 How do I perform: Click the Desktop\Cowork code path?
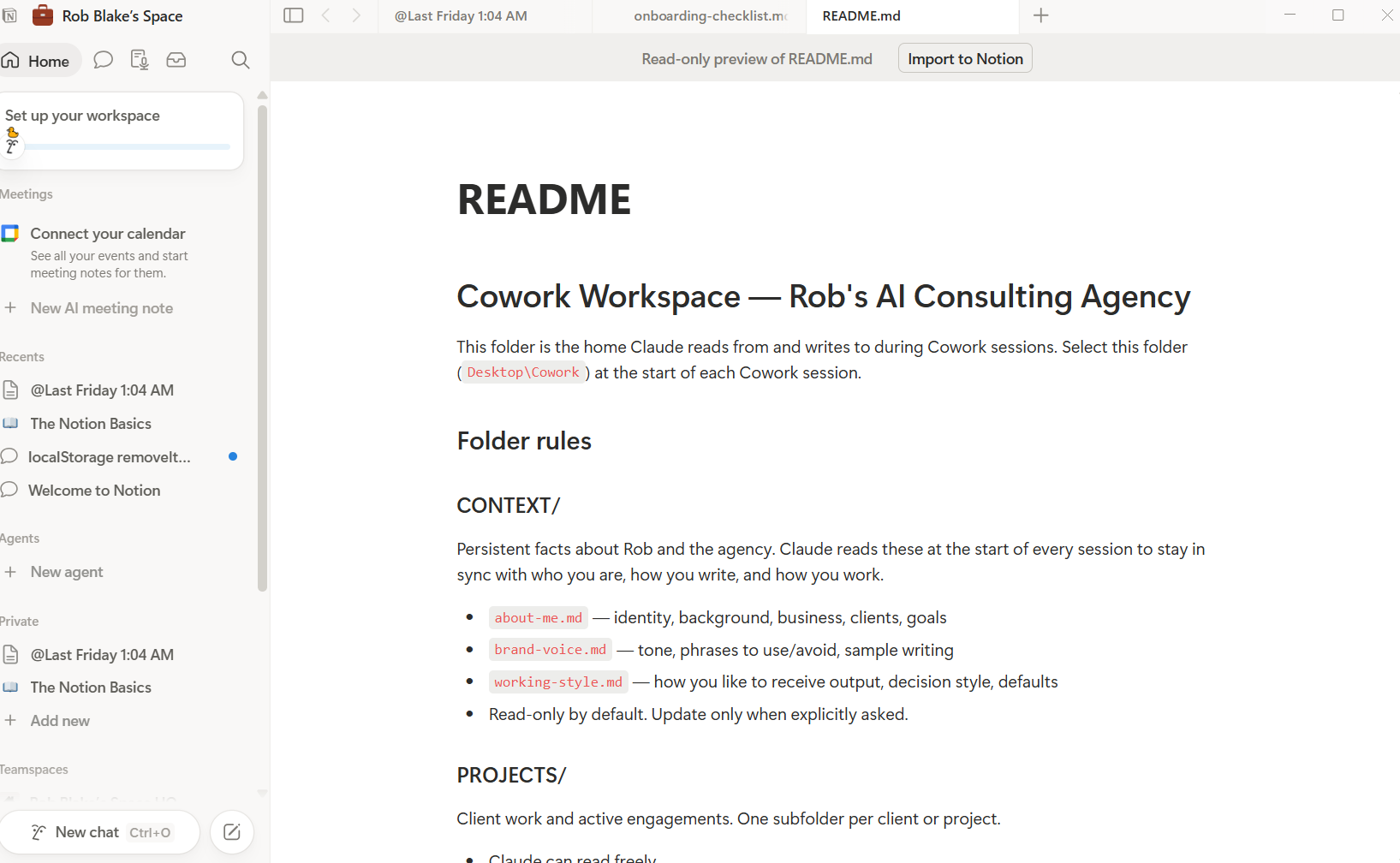coord(523,372)
